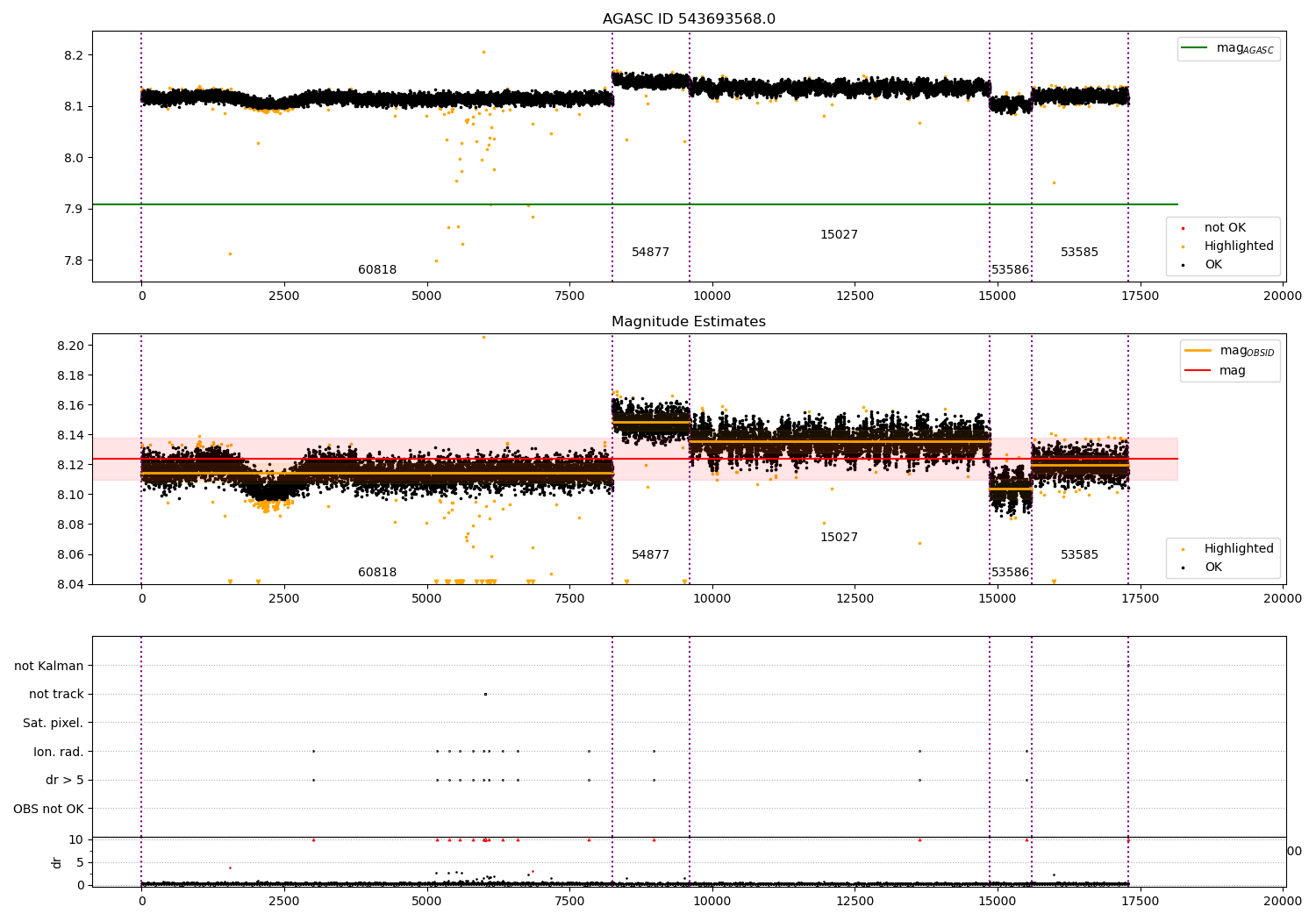Click the 2500 x-tick under the Magnitude Estimates plot
Screen dimensions: 1316x921
click(284, 599)
